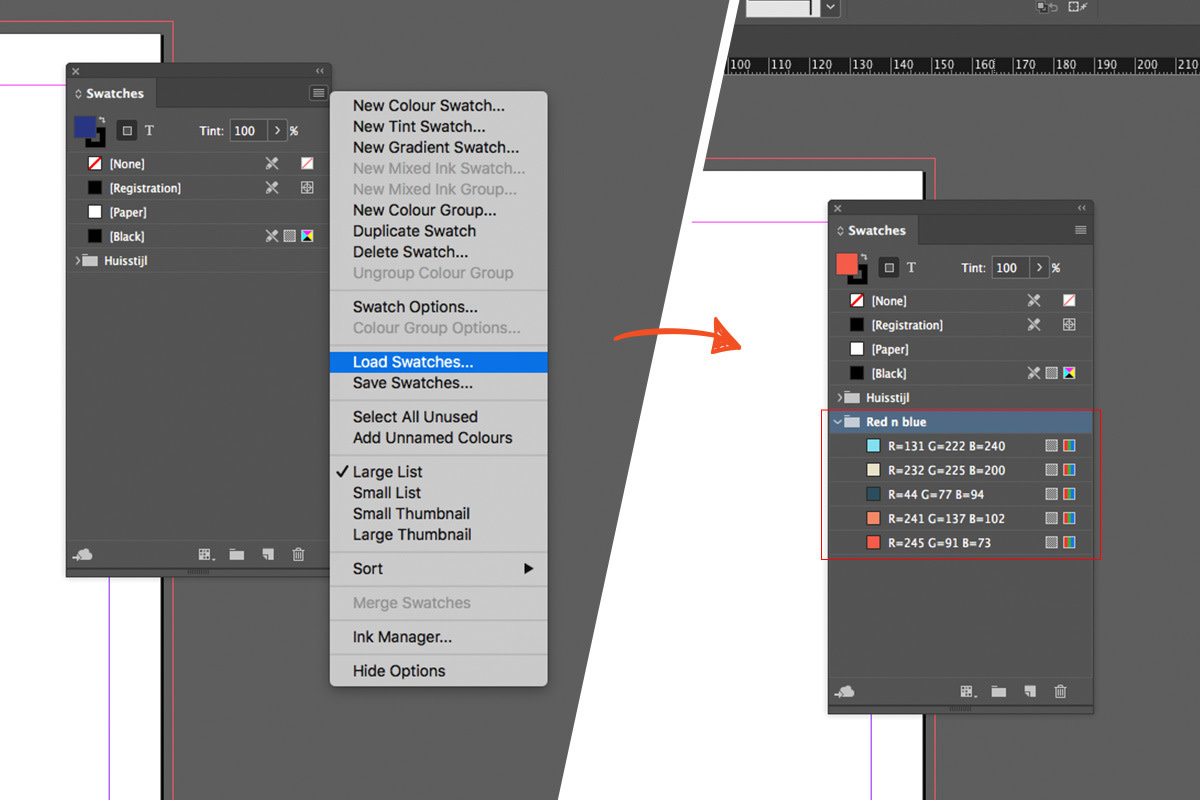This screenshot has height=800, width=1200.
Task: Click the blue fill swatch in left panel
Action: point(85,127)
